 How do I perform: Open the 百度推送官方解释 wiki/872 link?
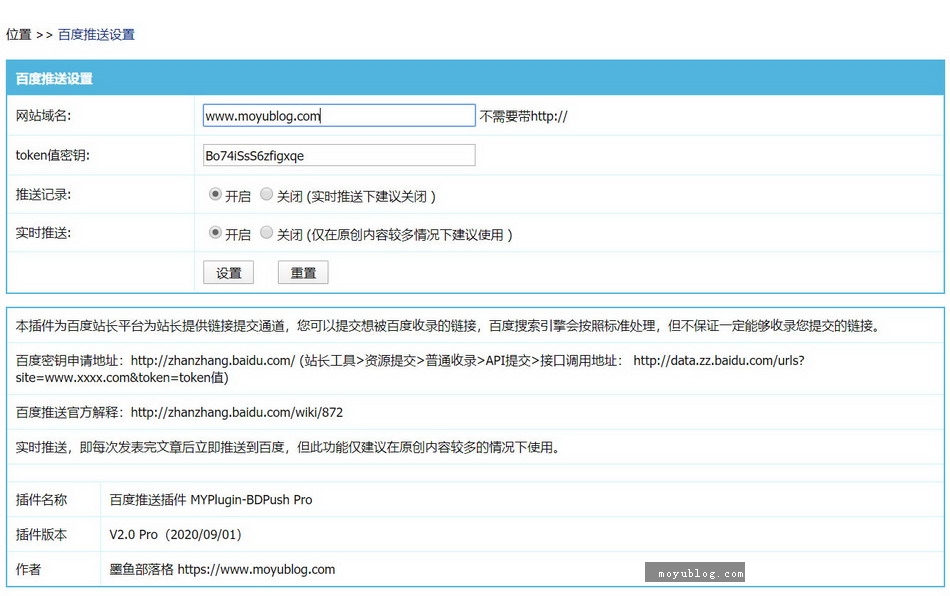pos(236,412)
